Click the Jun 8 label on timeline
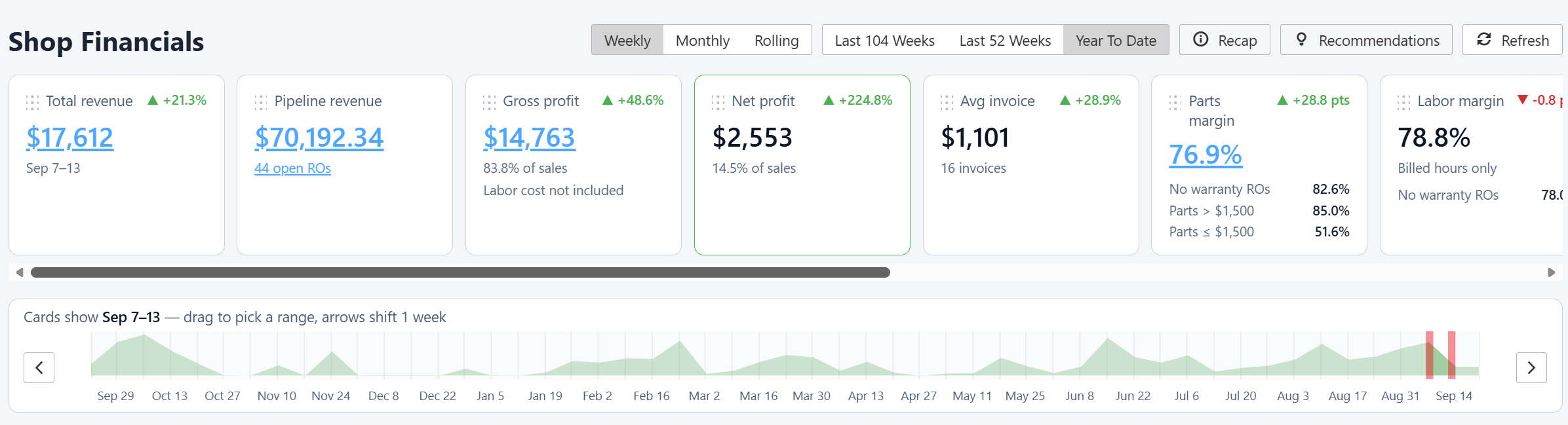 (1080, 396)
